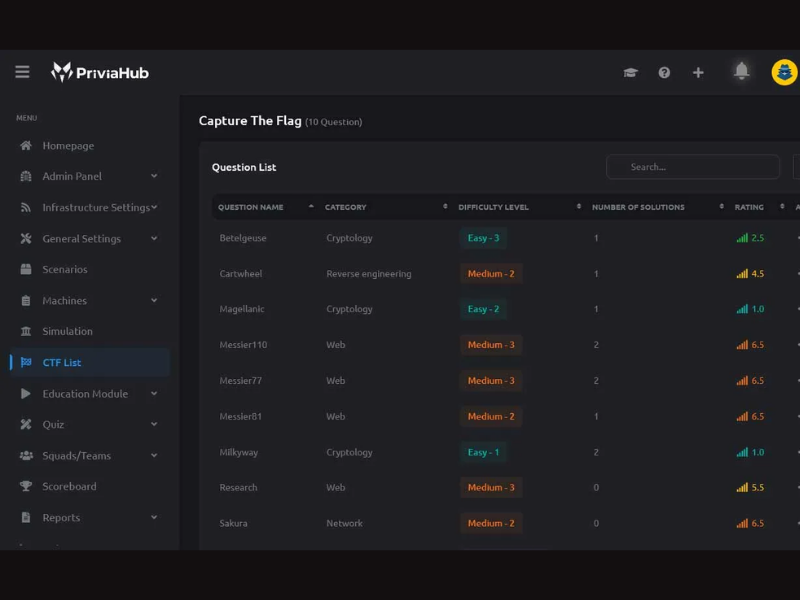Click the CTF List flag icon

tap(26, 362)
